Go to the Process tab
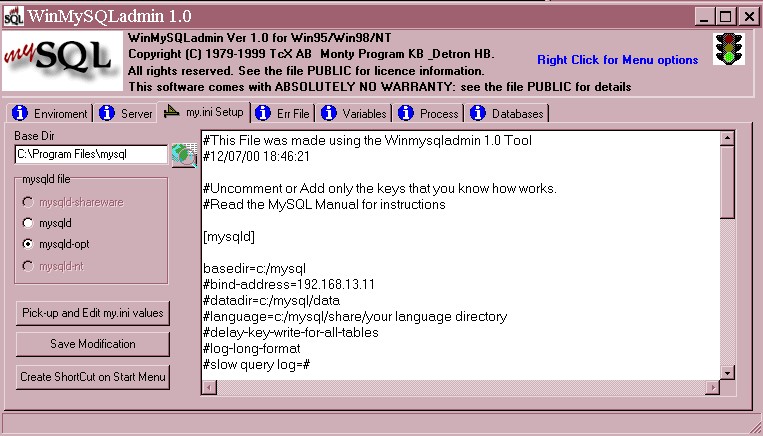 pos(428,113)
